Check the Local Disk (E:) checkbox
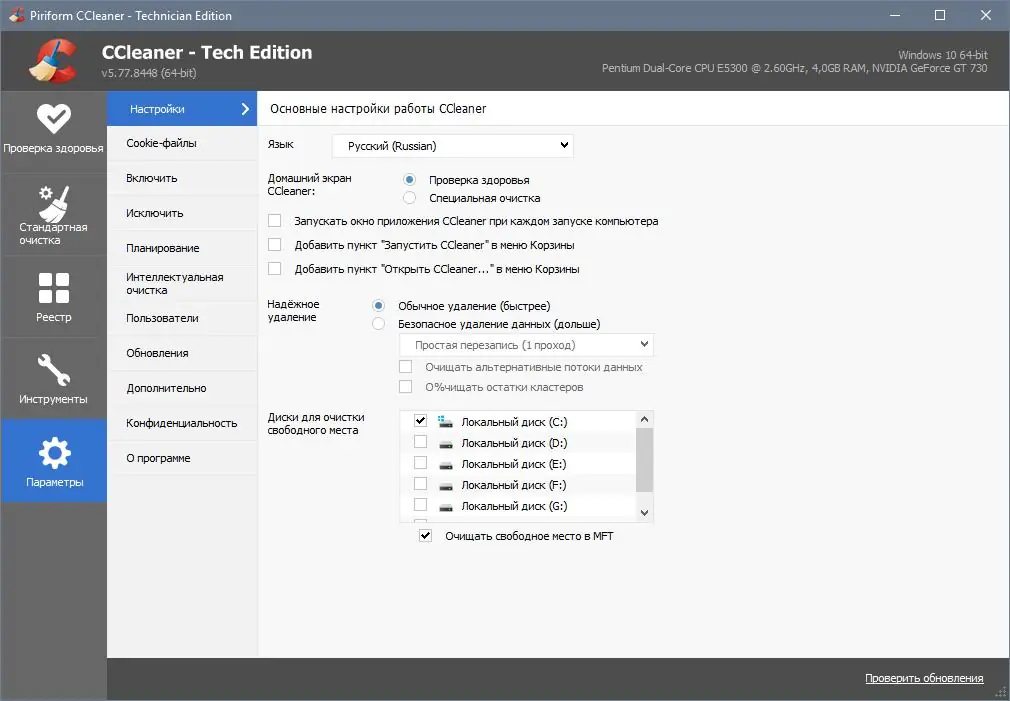Viewport: 1010px width, 701px height. click(420, 464)
